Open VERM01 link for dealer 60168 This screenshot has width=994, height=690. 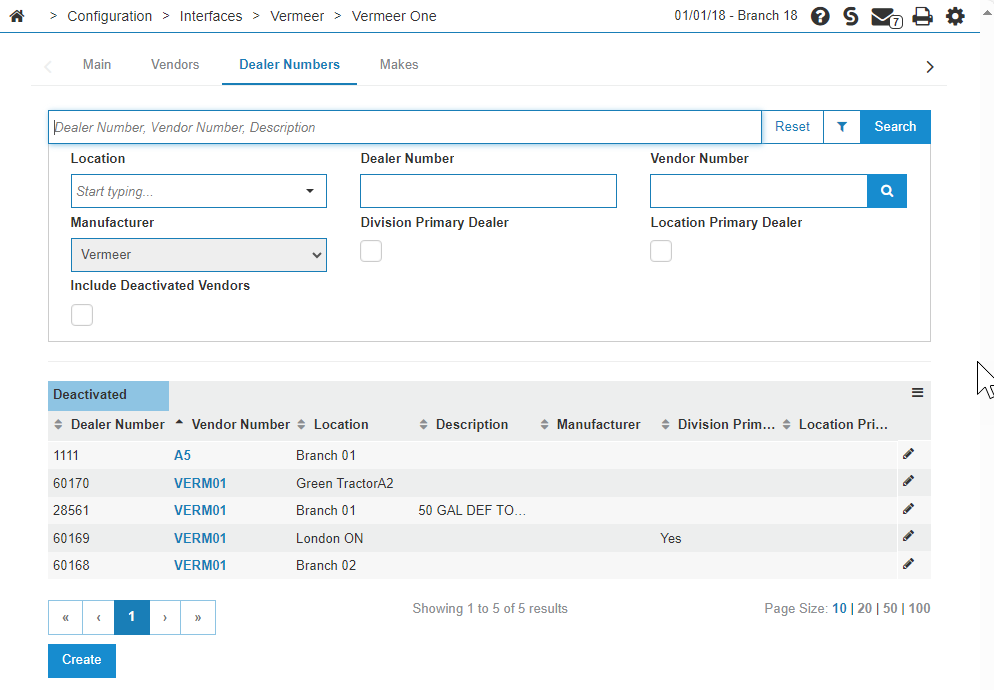(x=200, y=566)
